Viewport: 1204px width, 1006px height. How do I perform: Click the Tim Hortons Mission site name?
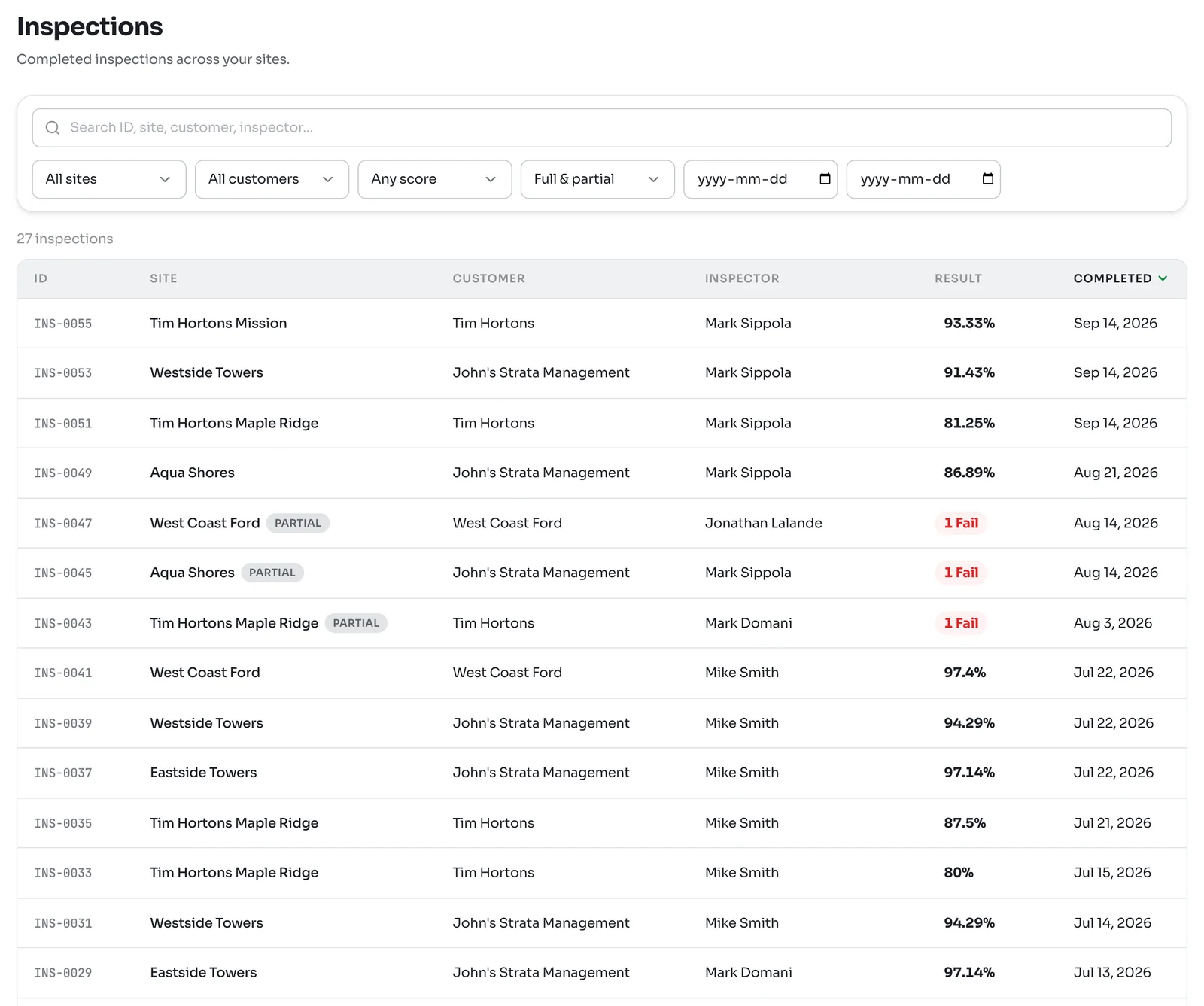coord(218,324)
